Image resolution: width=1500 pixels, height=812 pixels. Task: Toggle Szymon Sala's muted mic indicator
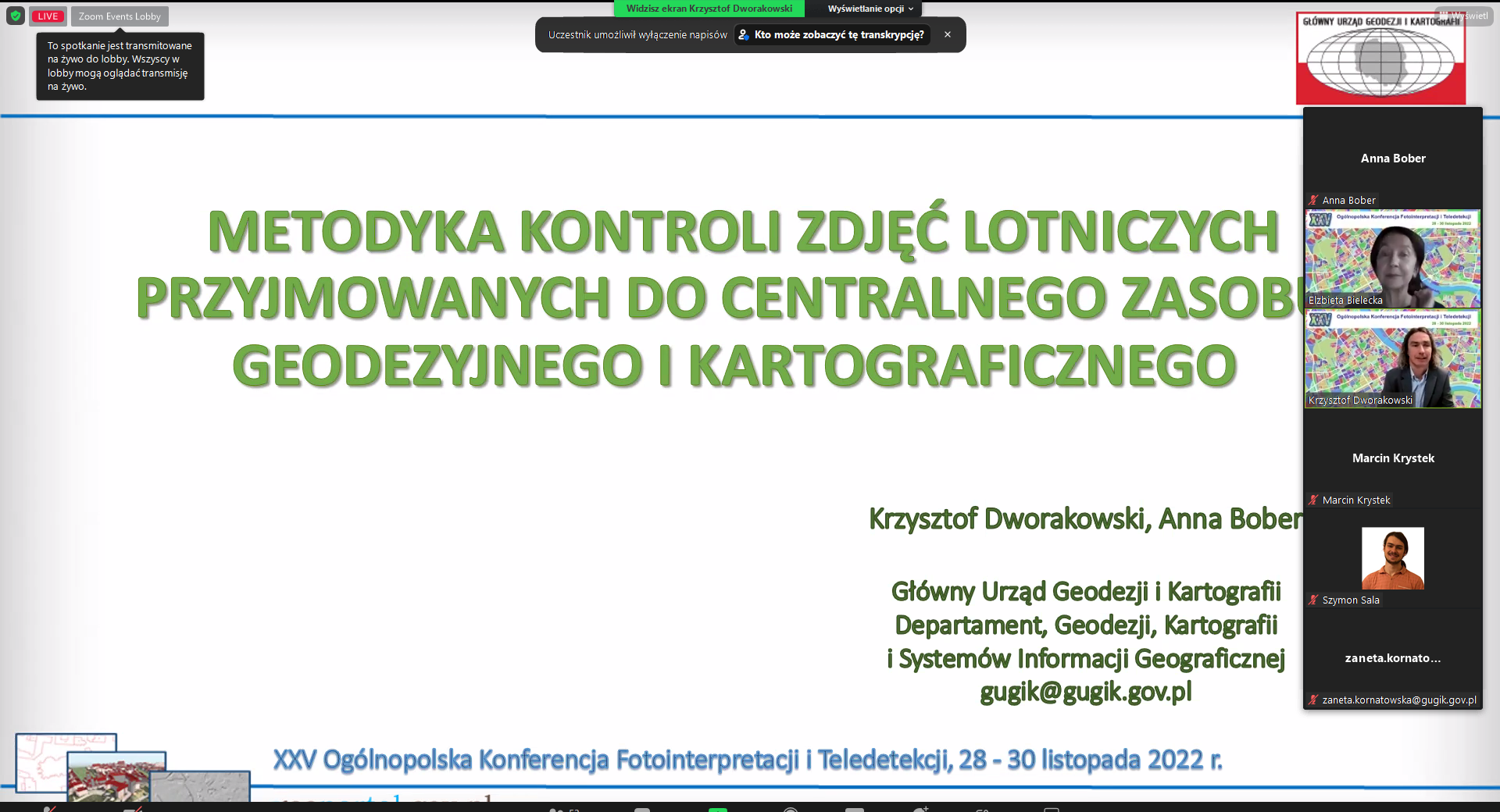click(x=1312, y=600)
